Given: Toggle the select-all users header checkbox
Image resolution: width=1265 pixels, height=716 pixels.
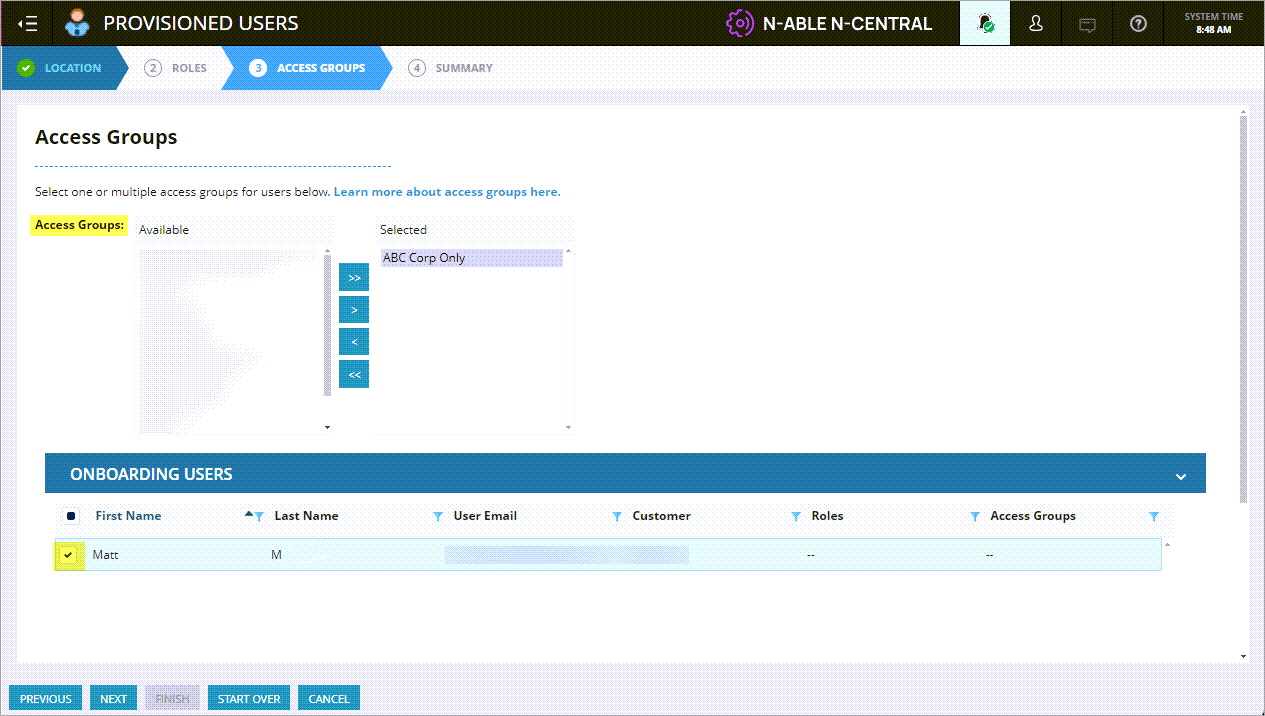Looking at the screenshot, I should tap(72, 517).
